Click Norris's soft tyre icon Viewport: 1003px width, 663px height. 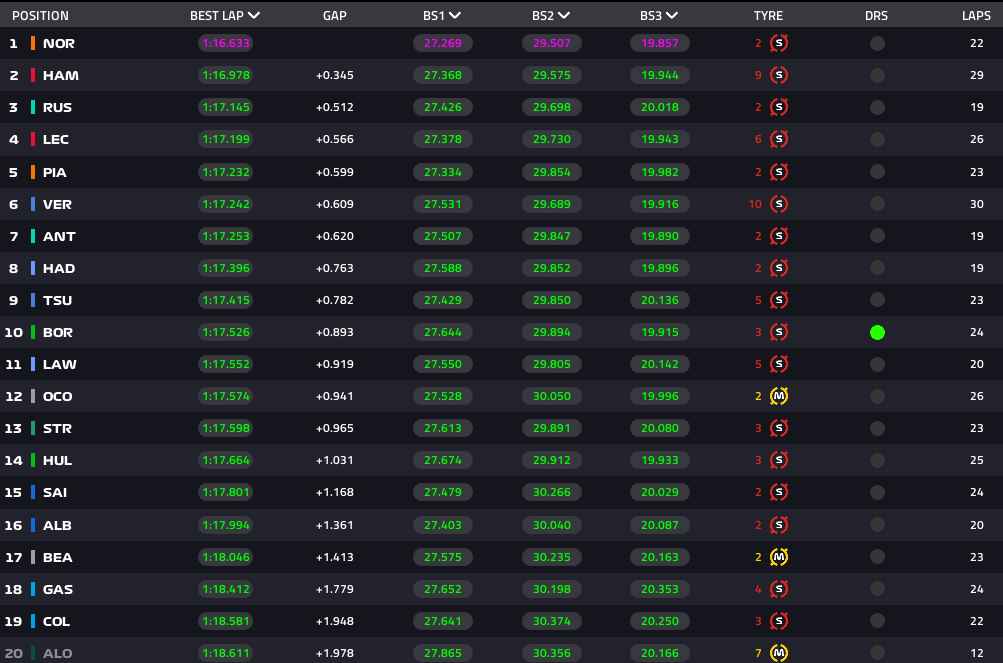[x=779, y=43]
